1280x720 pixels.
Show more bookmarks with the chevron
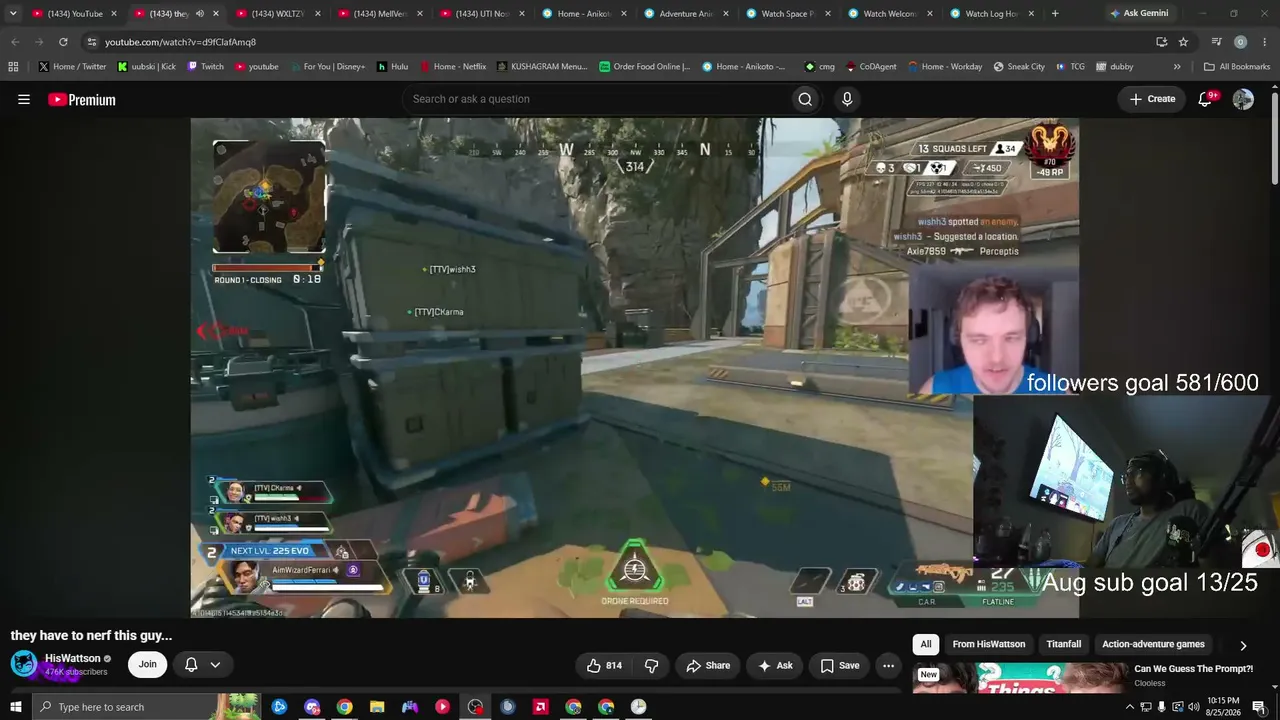coord(1177,67)
